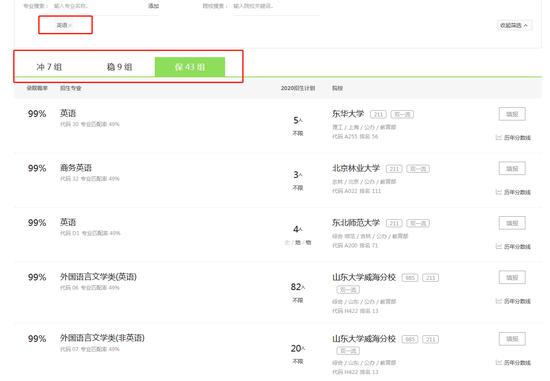Viewport: 550px width, 381px height.
Task: Click the 211 tag beside 北京林业大学
Action: tap(394, 169)
